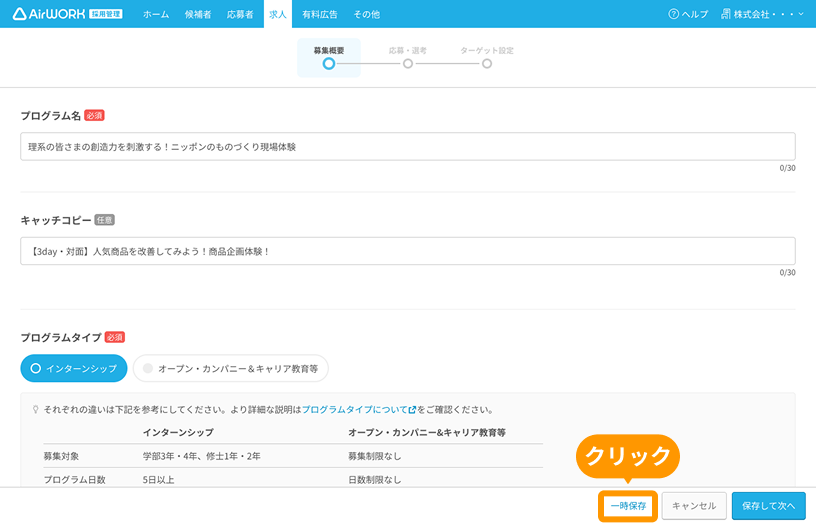Expand the 株式会社 account dropdown arrow
The width and height of the screenshot is (816, 530).
coord(801,14)
